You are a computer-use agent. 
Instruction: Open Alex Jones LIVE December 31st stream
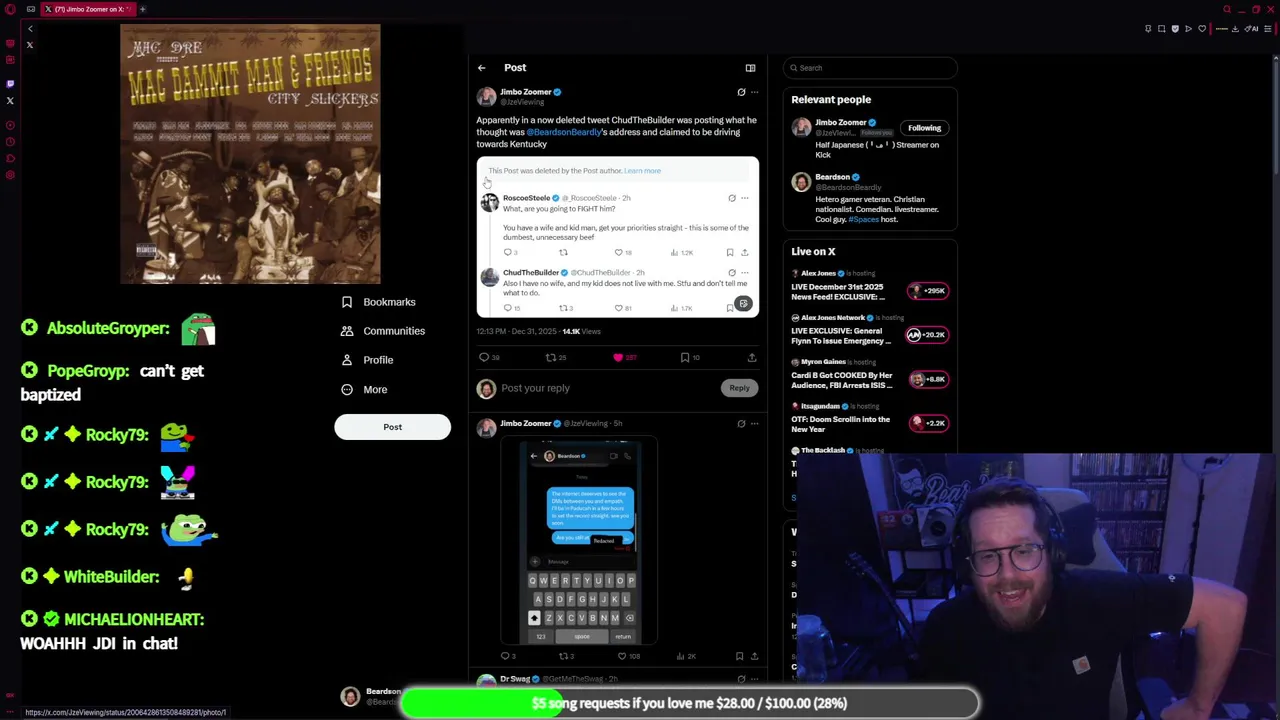click(x=838, y=292)
